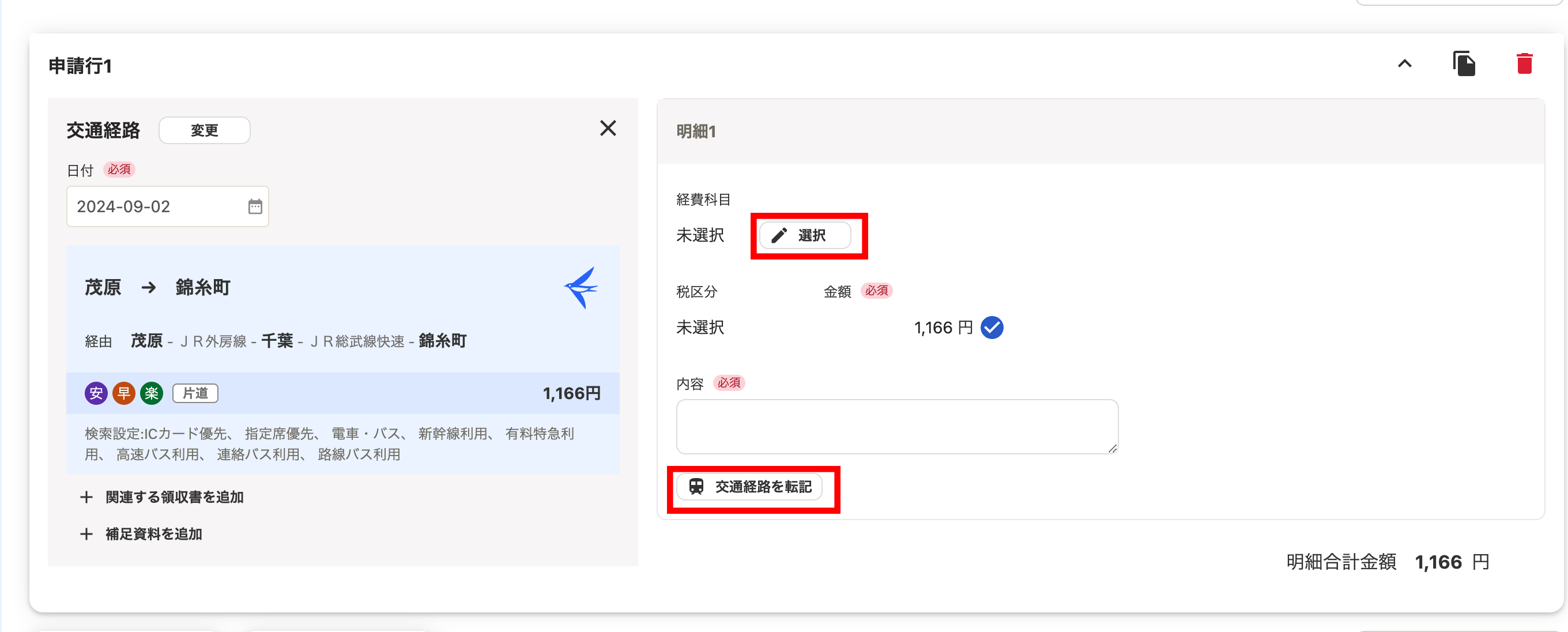Click the blue swallow bird logo icon

(x=581, y=288)
